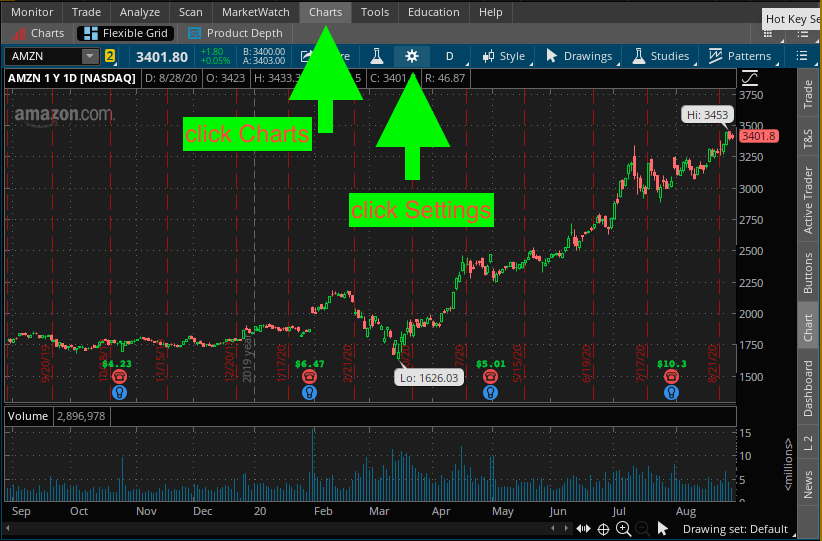Click the scroll-left arrow beside pan icon

tap(554, 528)
